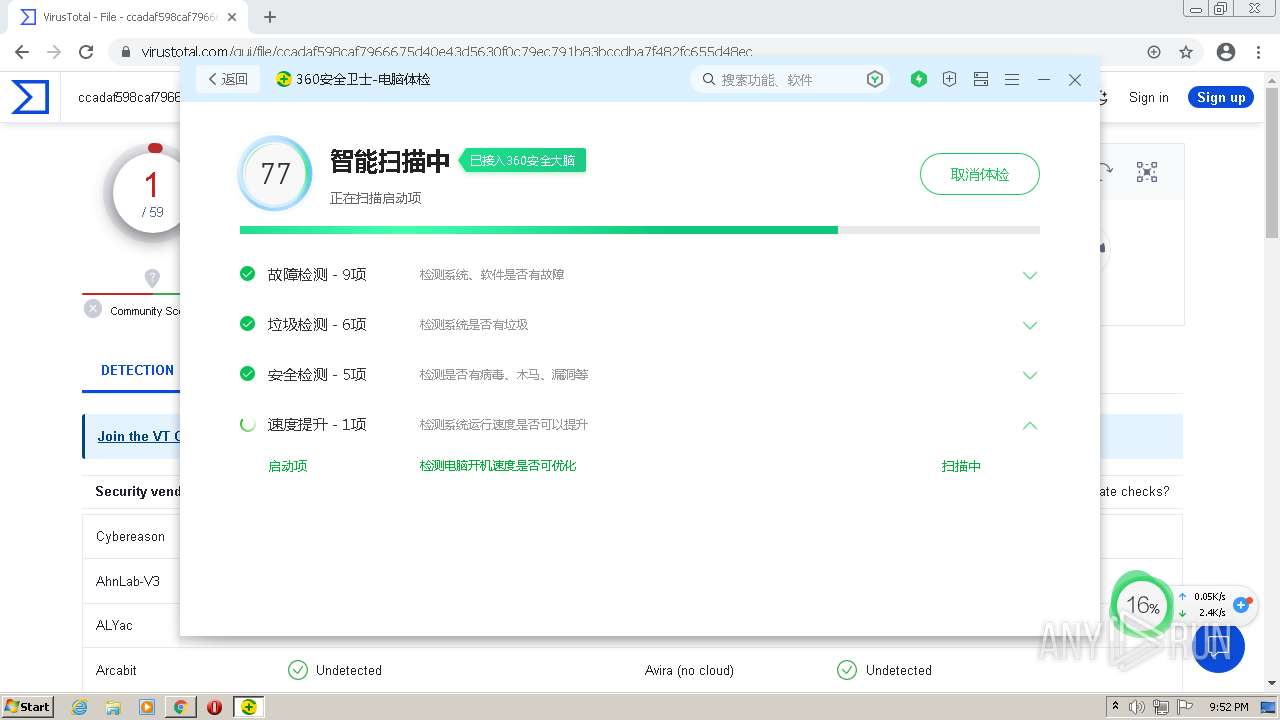The height and width of the screenshot is (720, 1280).
Task: Click the green lightning bolt hexagon icon
Action: 919,79
